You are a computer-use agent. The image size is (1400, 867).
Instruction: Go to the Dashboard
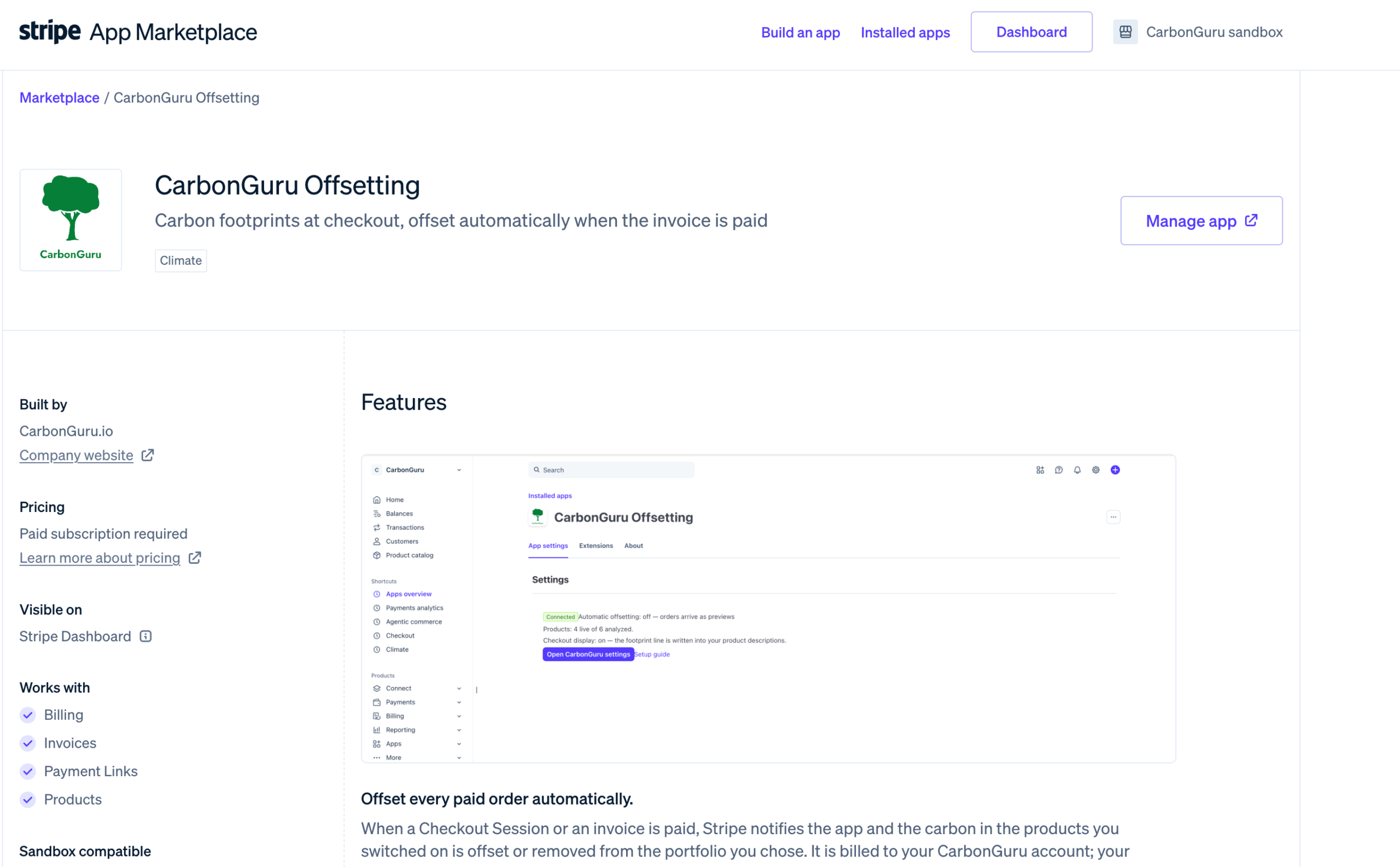pyautogui.click(x=1031, y=32)
